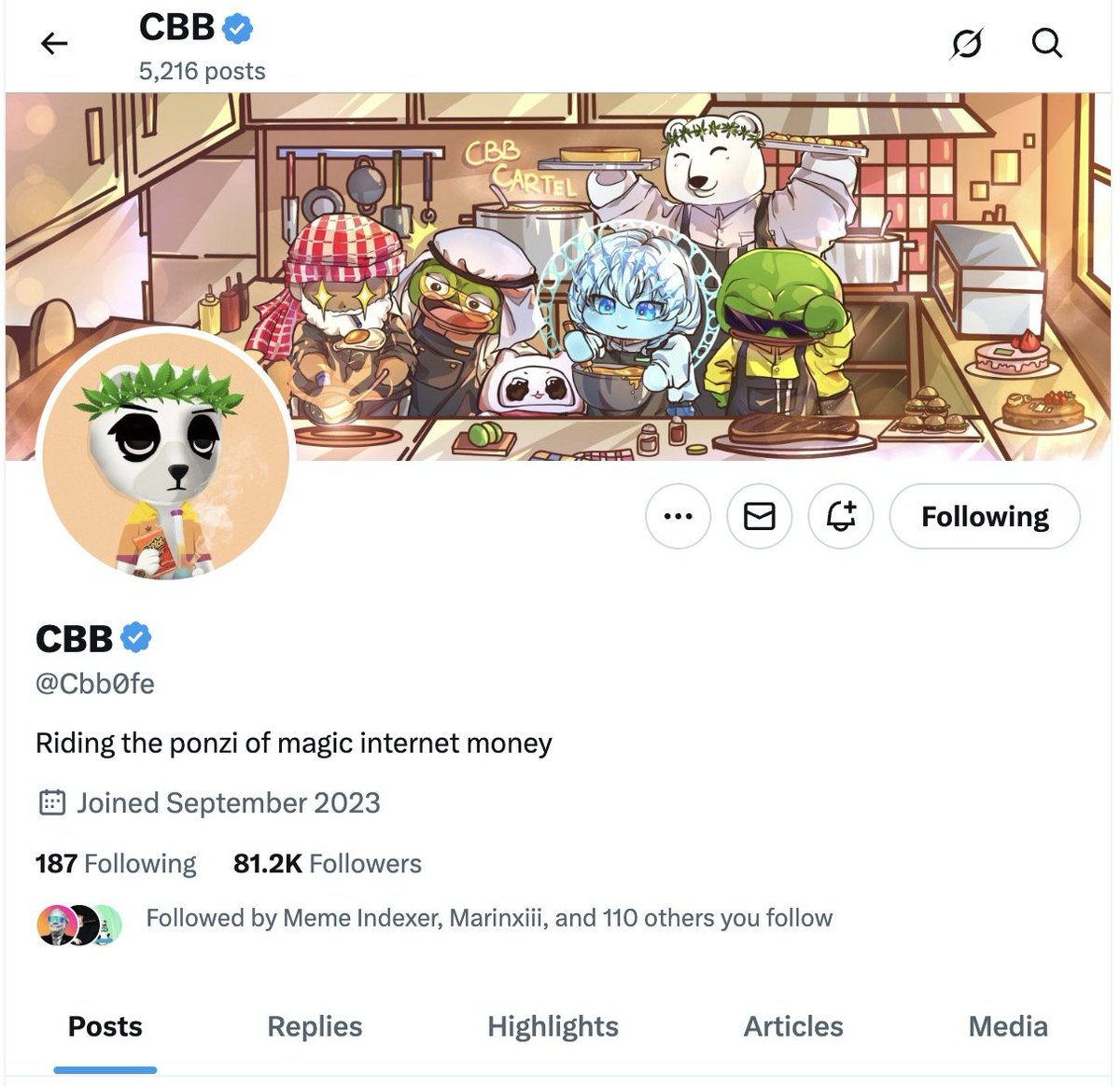This screenshot has height=1086, width=1120.
Task: Switch to the Replies tab
Action: pos(315,1026)
